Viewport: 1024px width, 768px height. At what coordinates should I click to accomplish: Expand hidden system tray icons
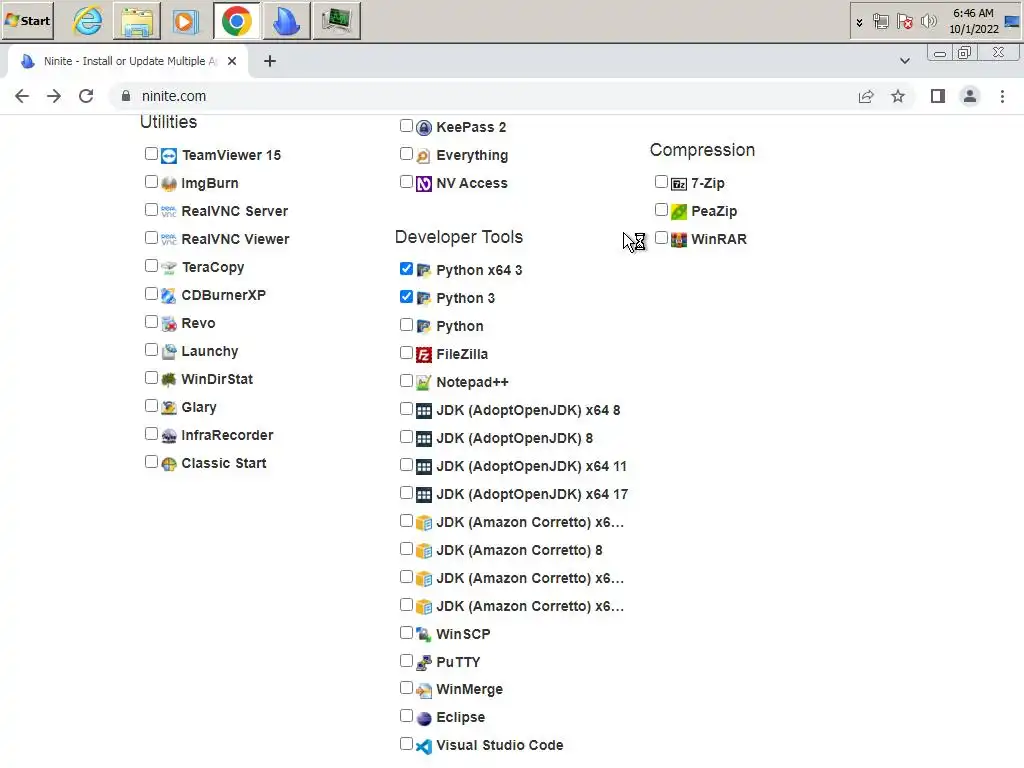point(859,22)
